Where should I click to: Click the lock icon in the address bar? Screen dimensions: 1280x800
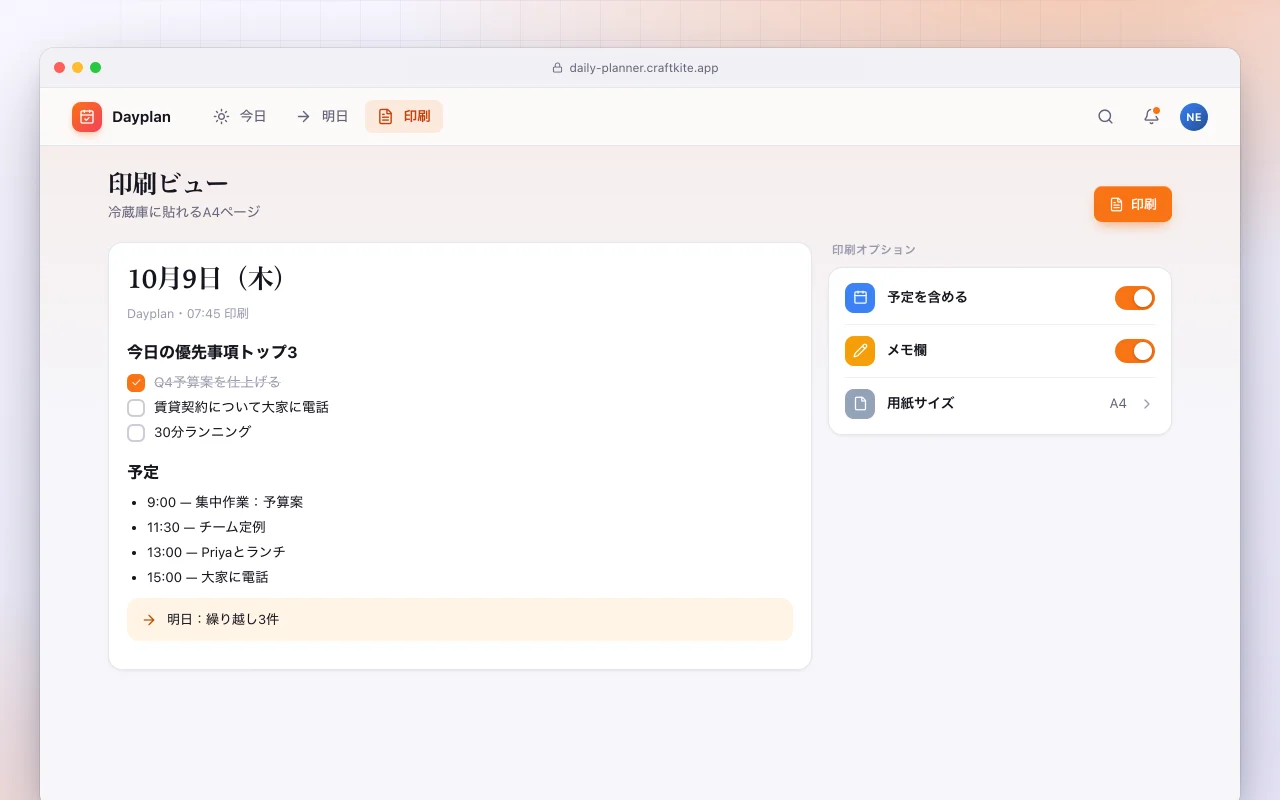(558, 68)
